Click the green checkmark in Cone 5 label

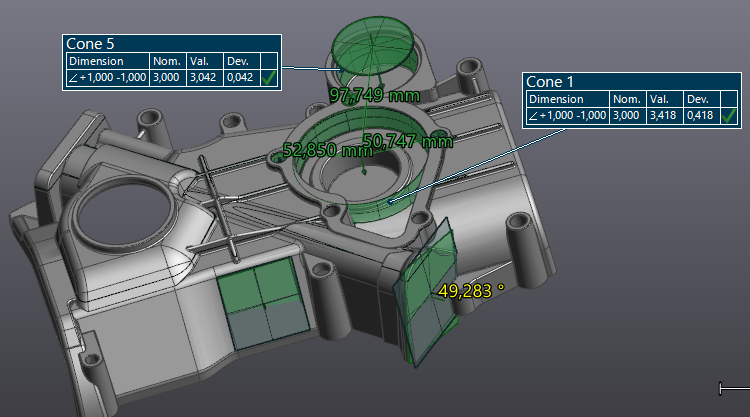tap(269, 76)
